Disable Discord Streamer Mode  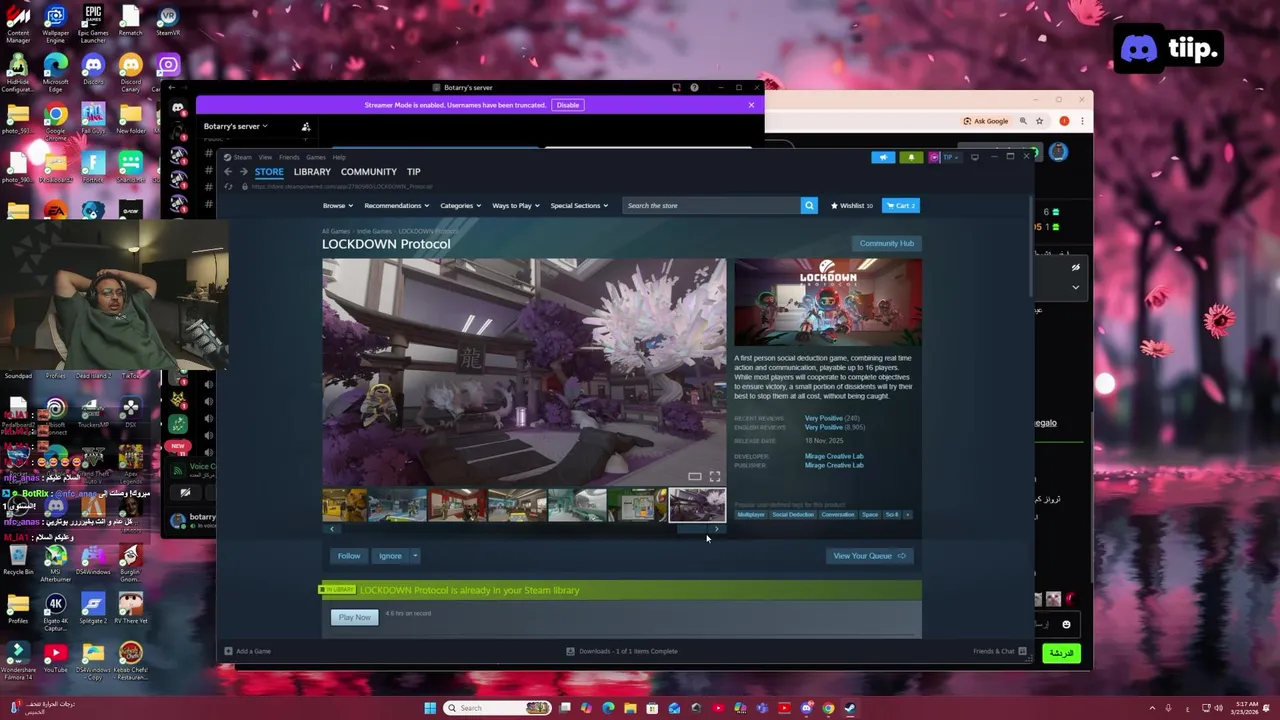[x=568, y=105]
